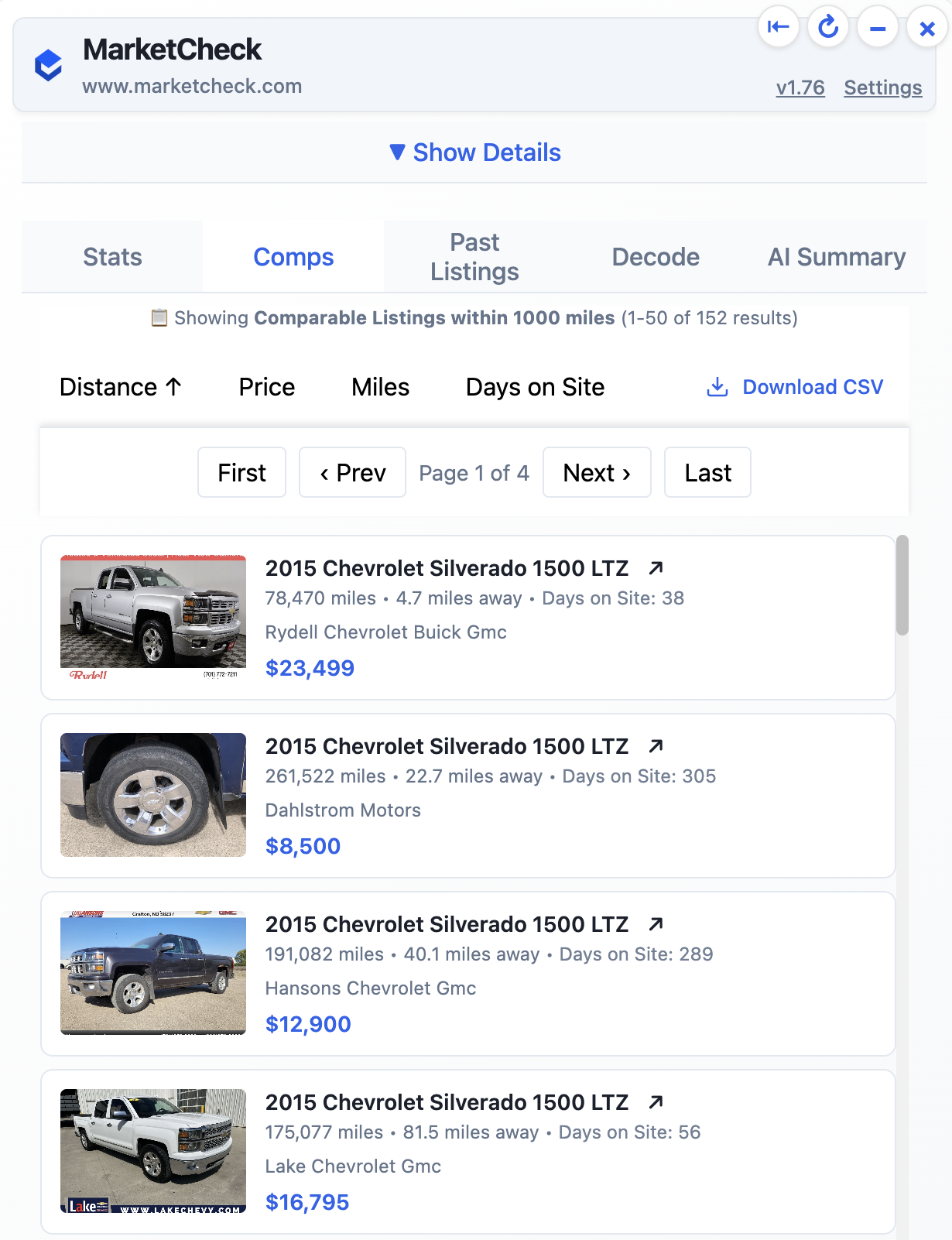Viewport: 952px width, 1240px height.
Task: Open the Settings link
Action: pos(883,87)
